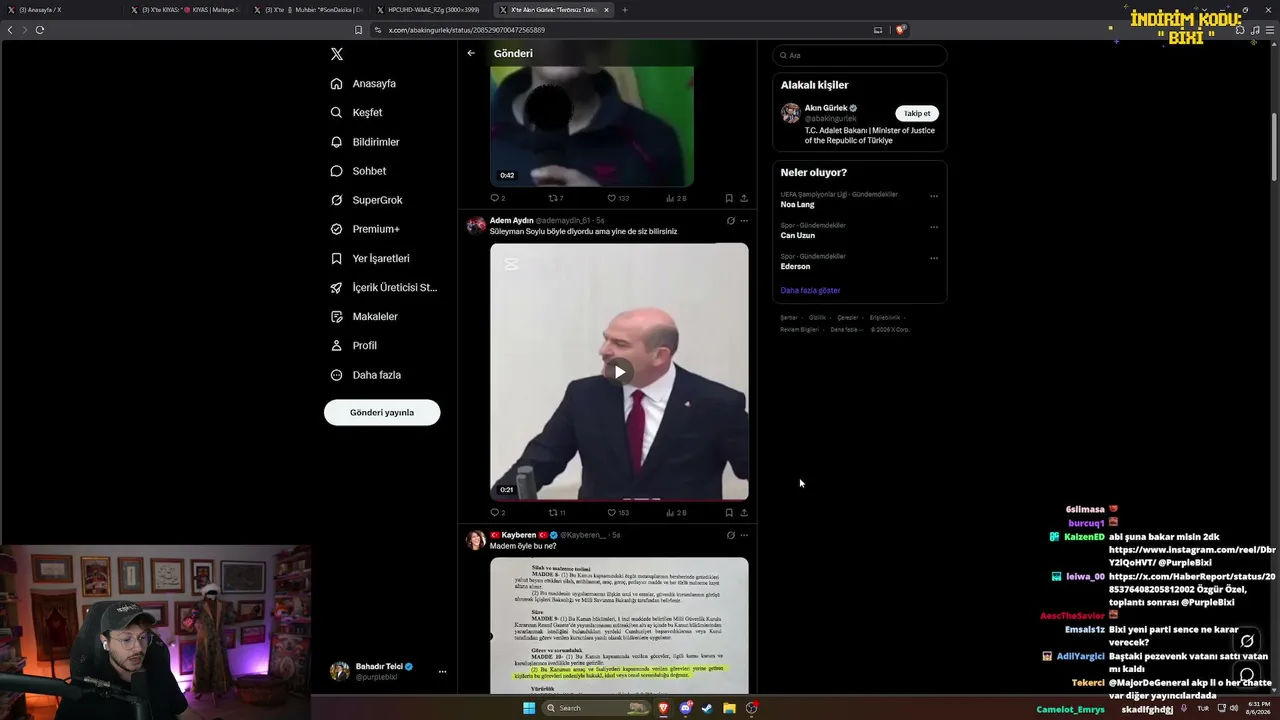Screen dimensions: 1280x720
Task: Click the page scrollbar thumb
Action: coord(1274,147)
